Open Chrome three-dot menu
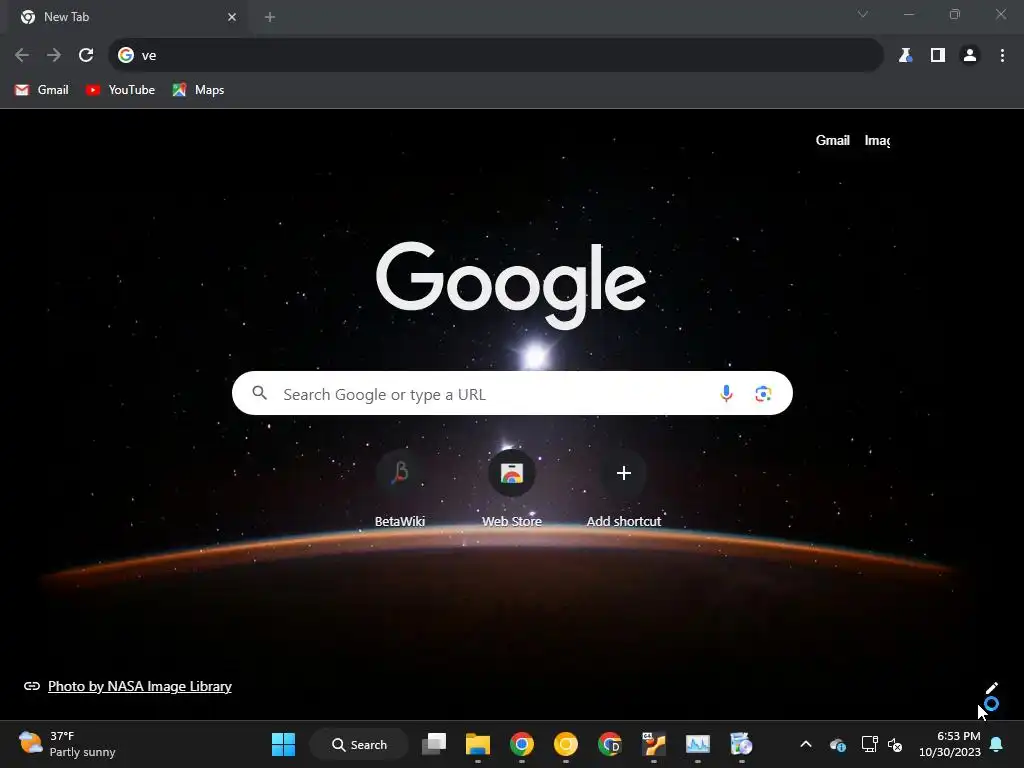1024x768 pixels. tap(1002, 55)
